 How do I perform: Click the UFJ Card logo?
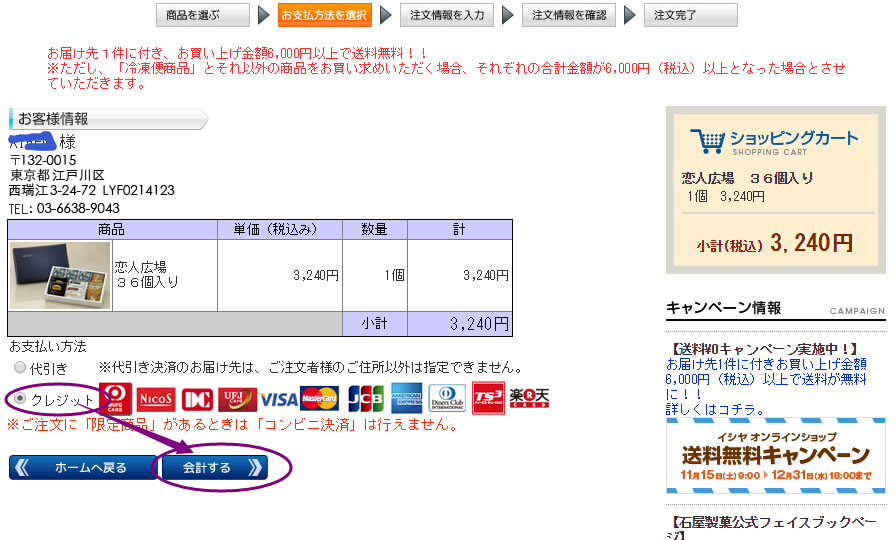pos(237,400)
